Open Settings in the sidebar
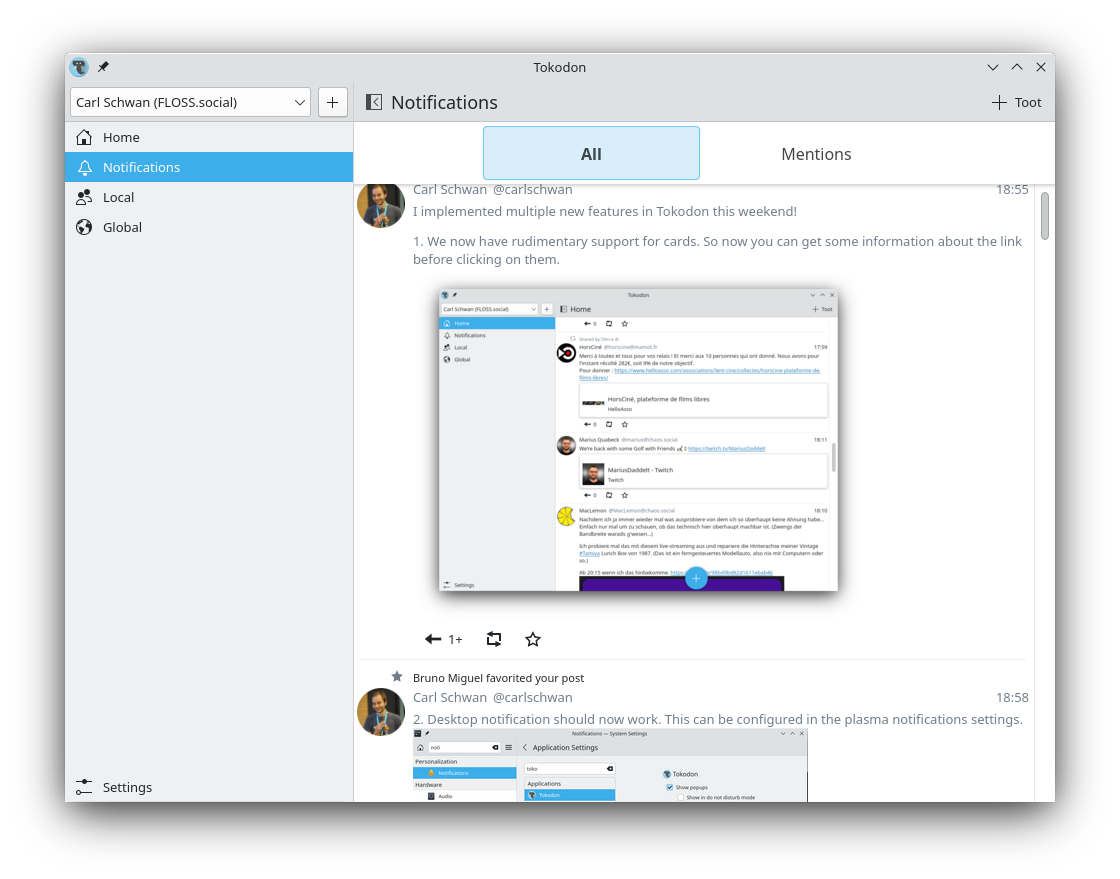1120x879 pixels. (127, 787)
